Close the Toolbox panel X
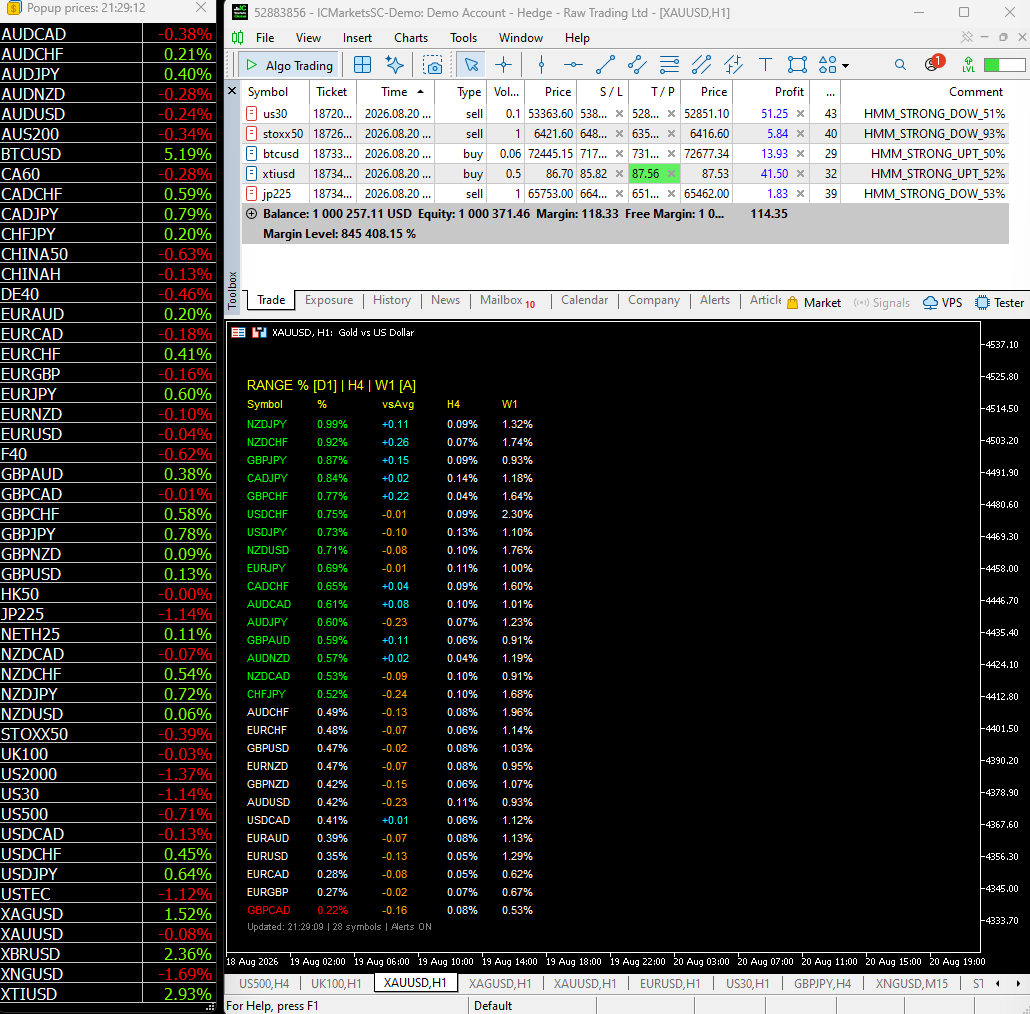1030x1014 pixels. (x=232, y=91)
